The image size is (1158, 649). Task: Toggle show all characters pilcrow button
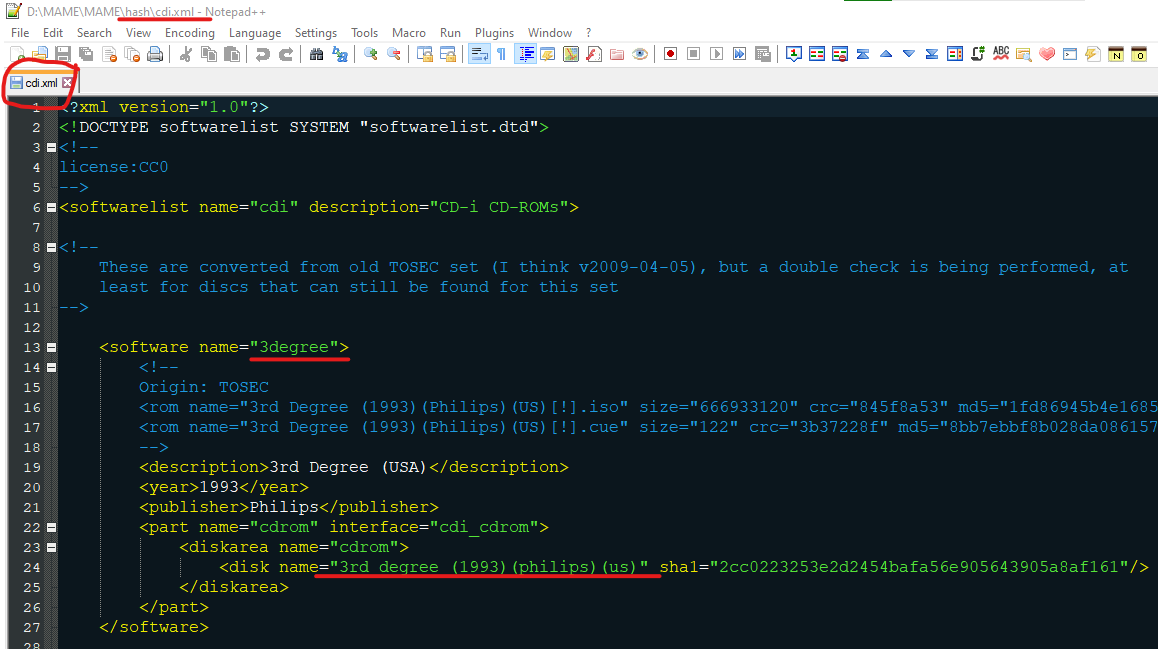point(501,54)
